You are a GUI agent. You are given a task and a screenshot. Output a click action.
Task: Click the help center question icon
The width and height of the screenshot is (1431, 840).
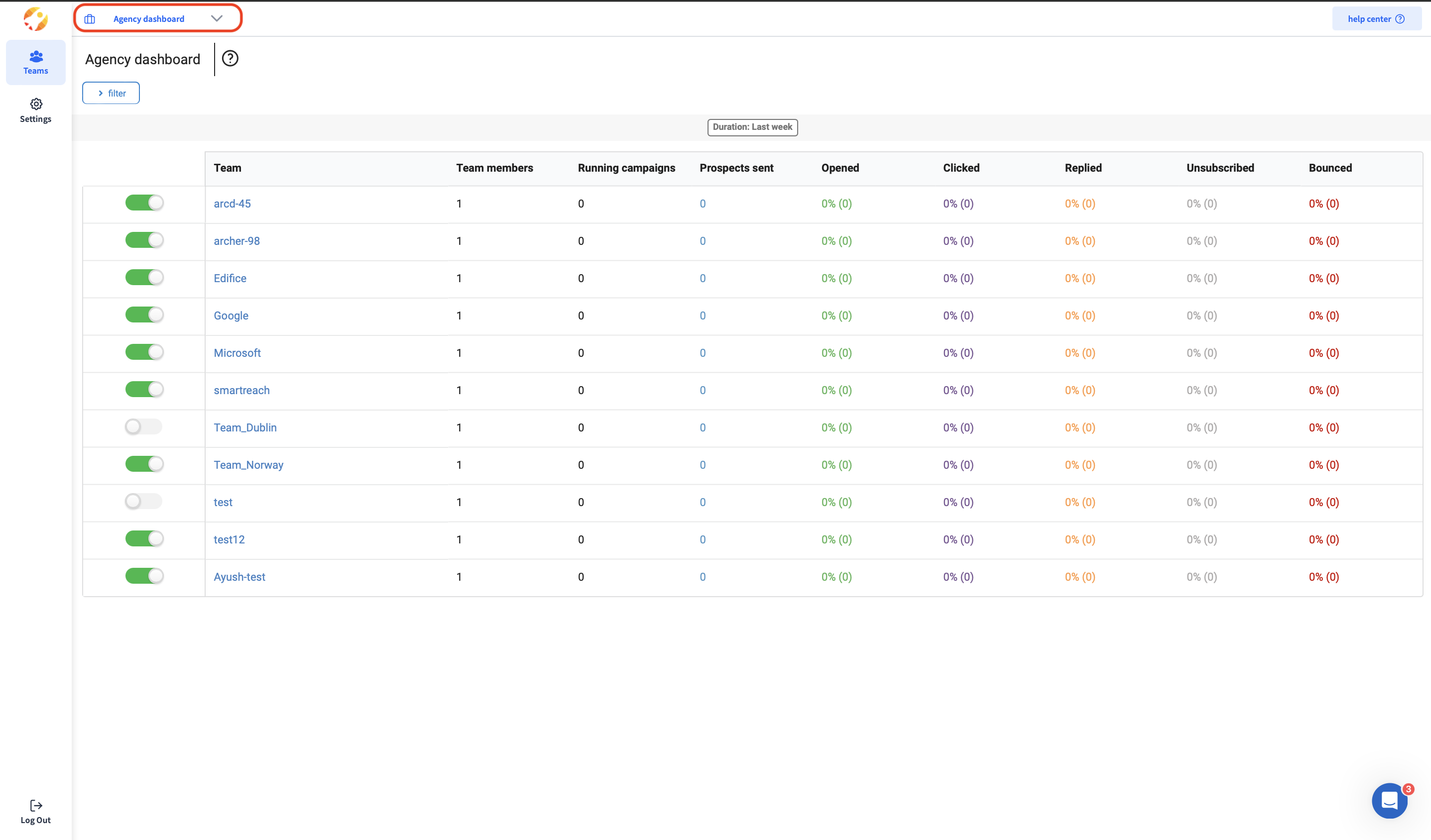click(x=1400, y=19)
